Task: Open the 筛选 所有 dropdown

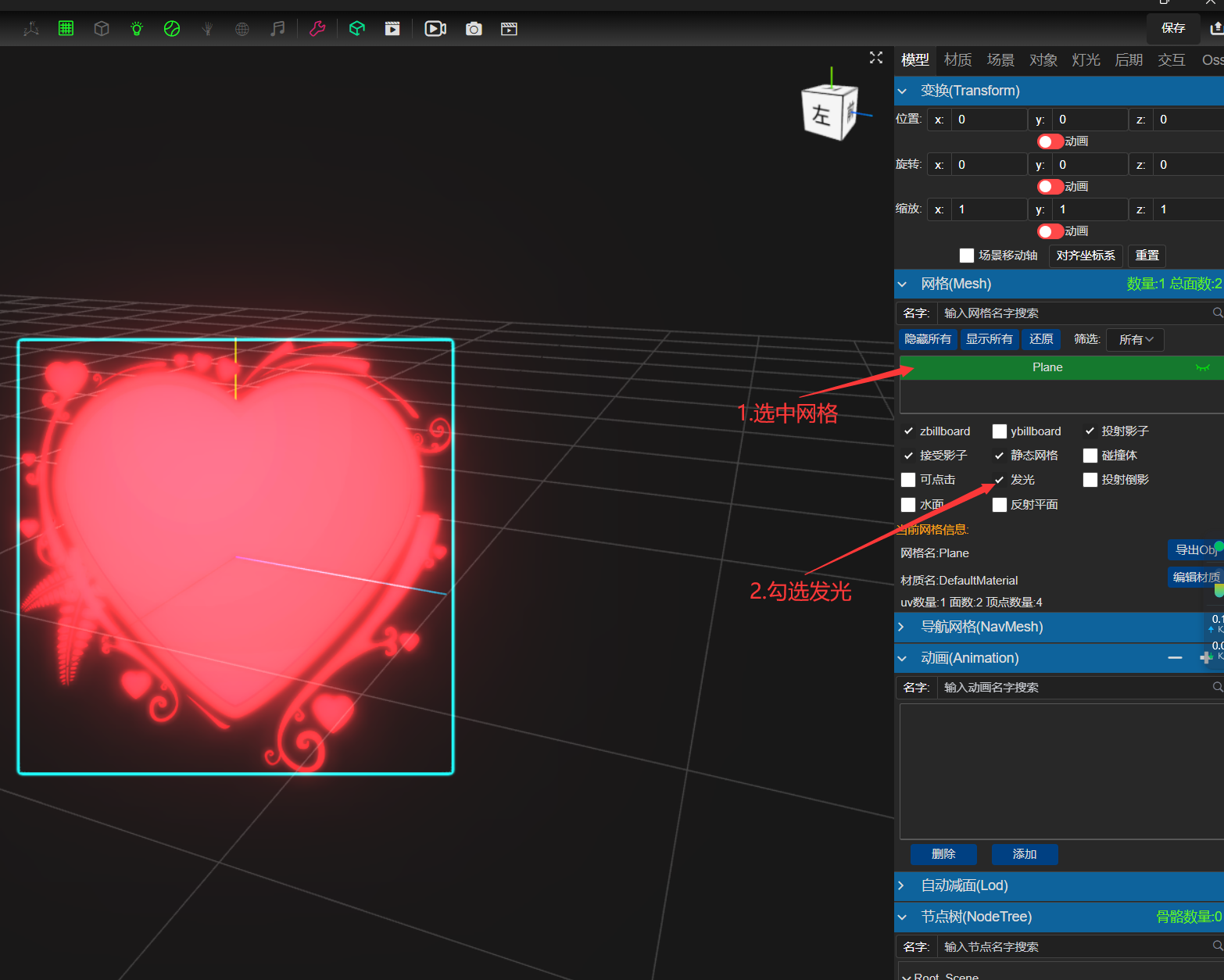Action: (x=1136, y=339)
